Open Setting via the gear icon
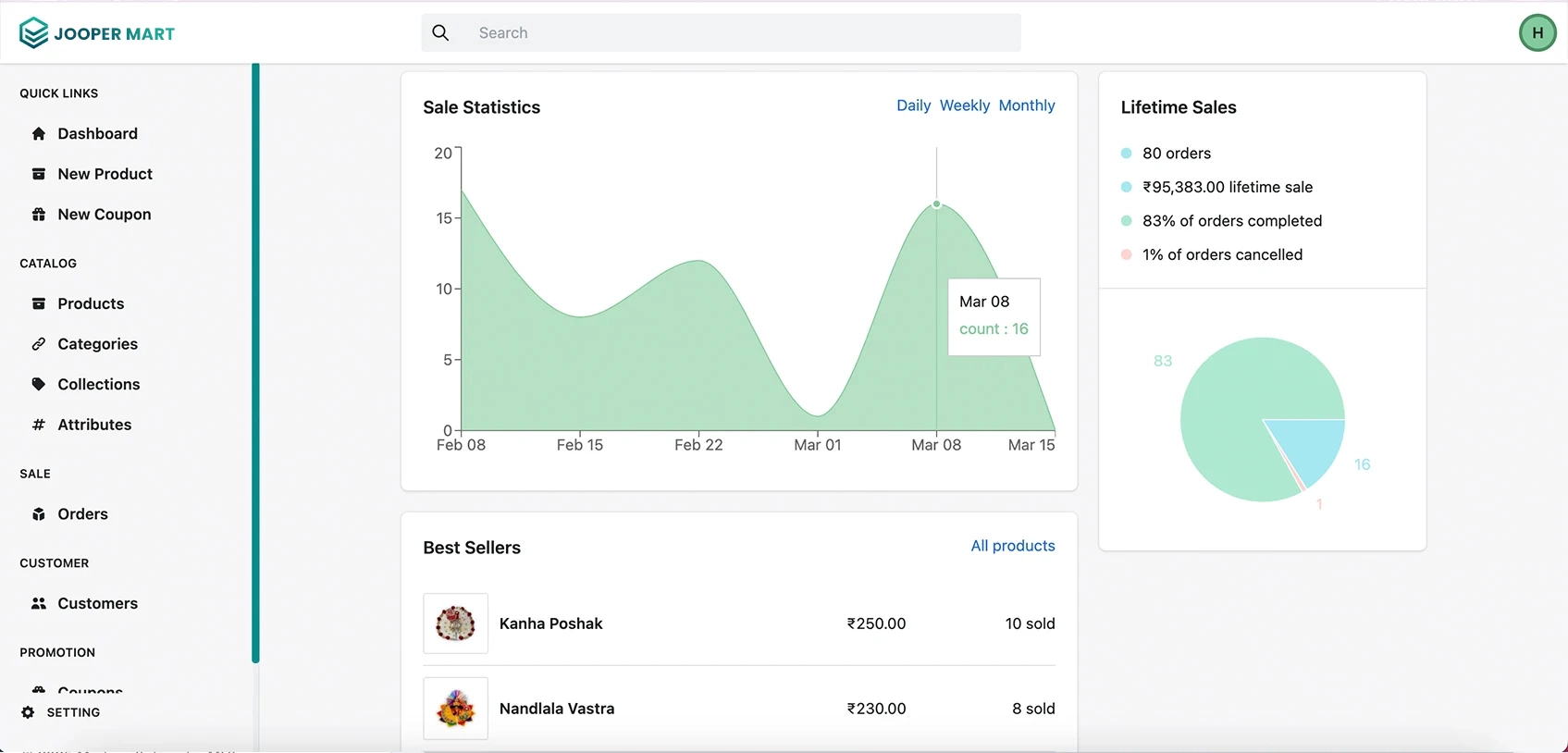The height and width of the screenshot is (753, 1568). [28, 712]
